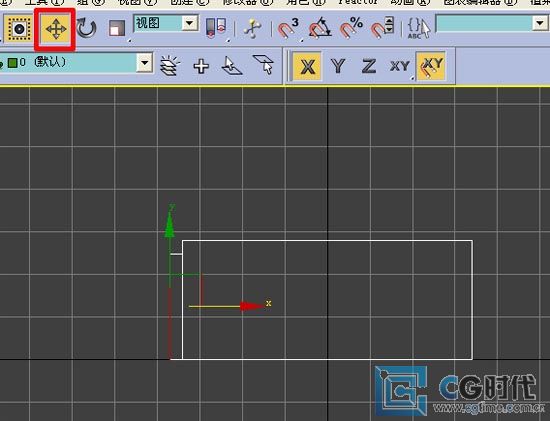Open the 图表编辑器(D) menu
The height and width of the screenshot is (421, 550).
click(x=480, y=2)
